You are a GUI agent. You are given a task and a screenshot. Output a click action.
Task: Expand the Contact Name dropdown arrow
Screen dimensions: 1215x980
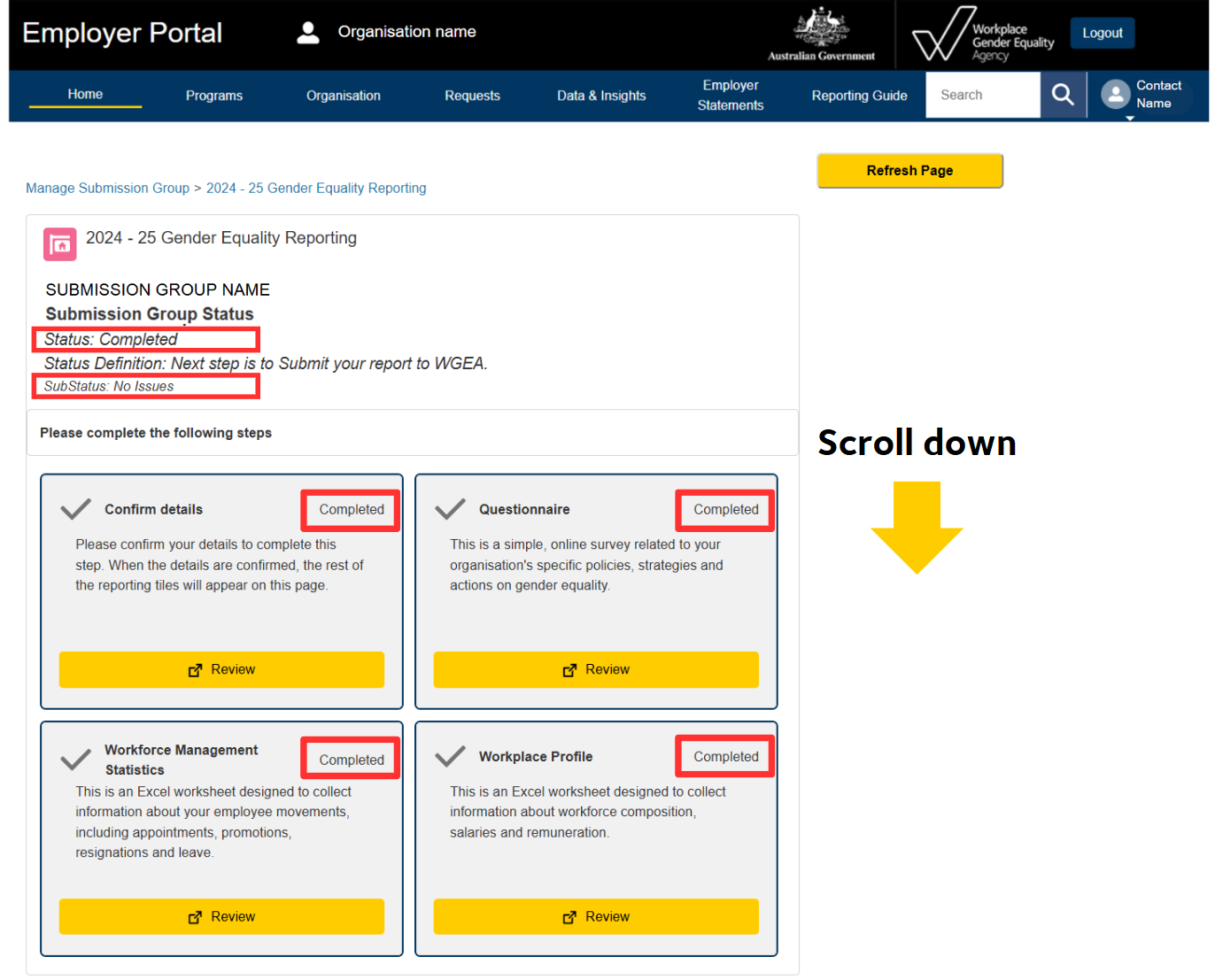[1129, 118]
